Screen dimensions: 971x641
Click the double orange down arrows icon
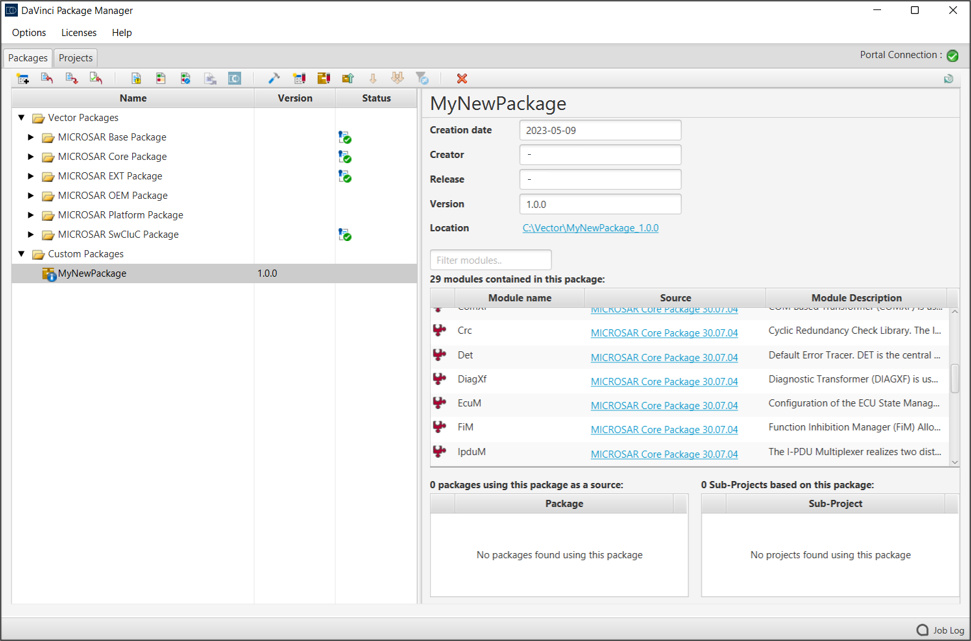click(397, 79)
